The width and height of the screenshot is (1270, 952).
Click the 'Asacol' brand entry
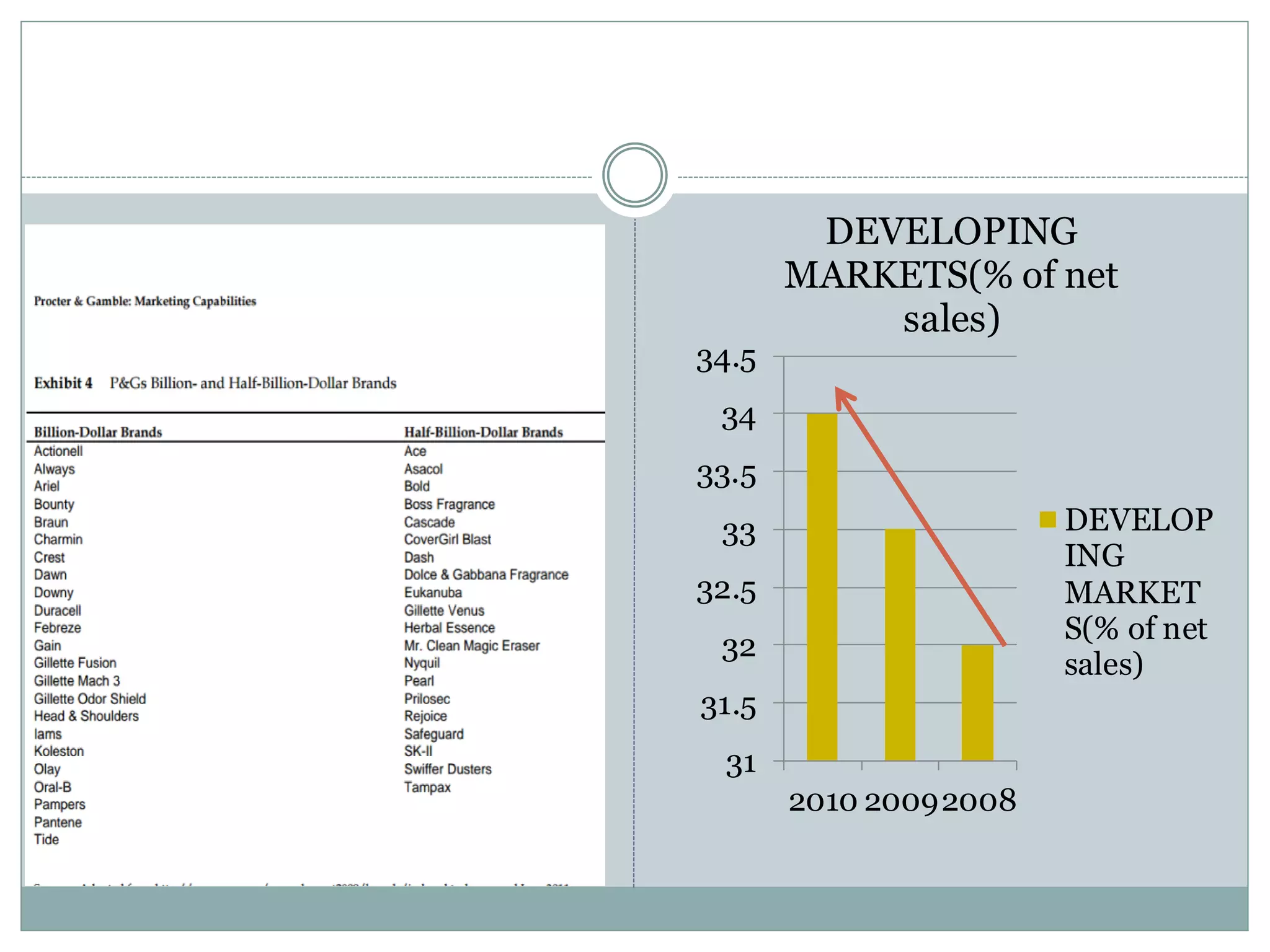tap(424, 469)
